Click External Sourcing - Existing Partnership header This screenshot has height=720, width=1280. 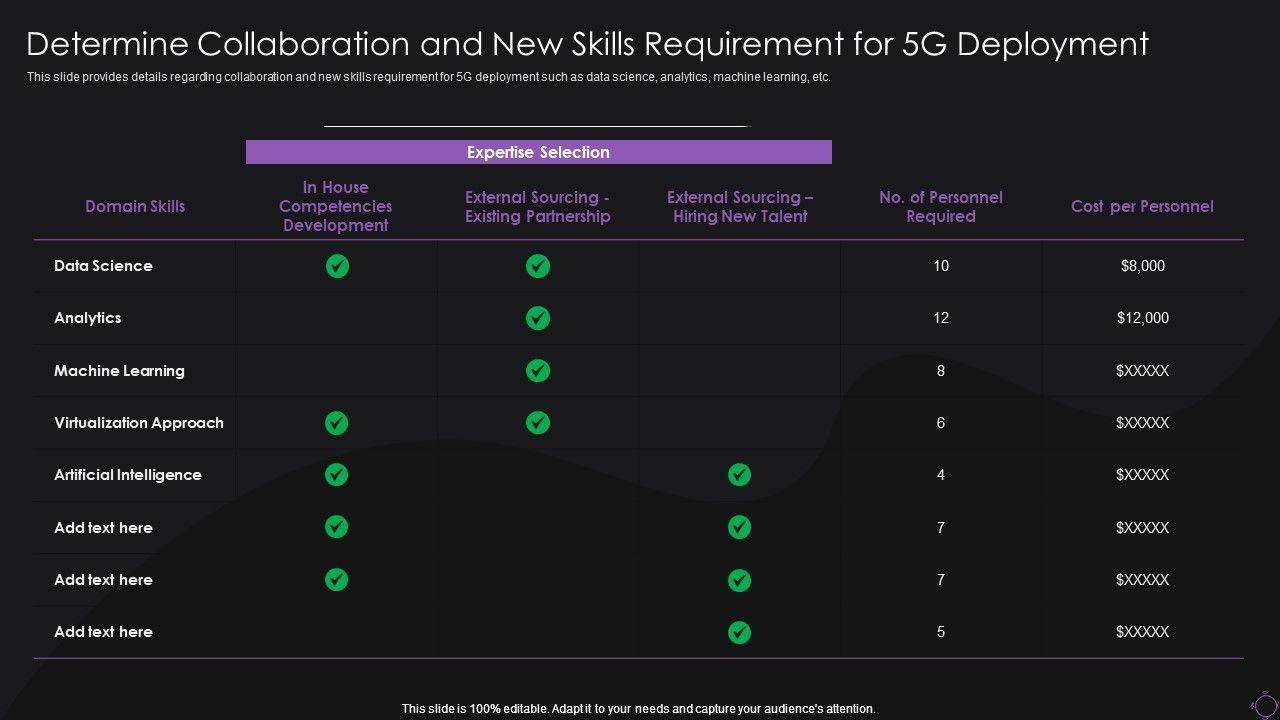537,207
